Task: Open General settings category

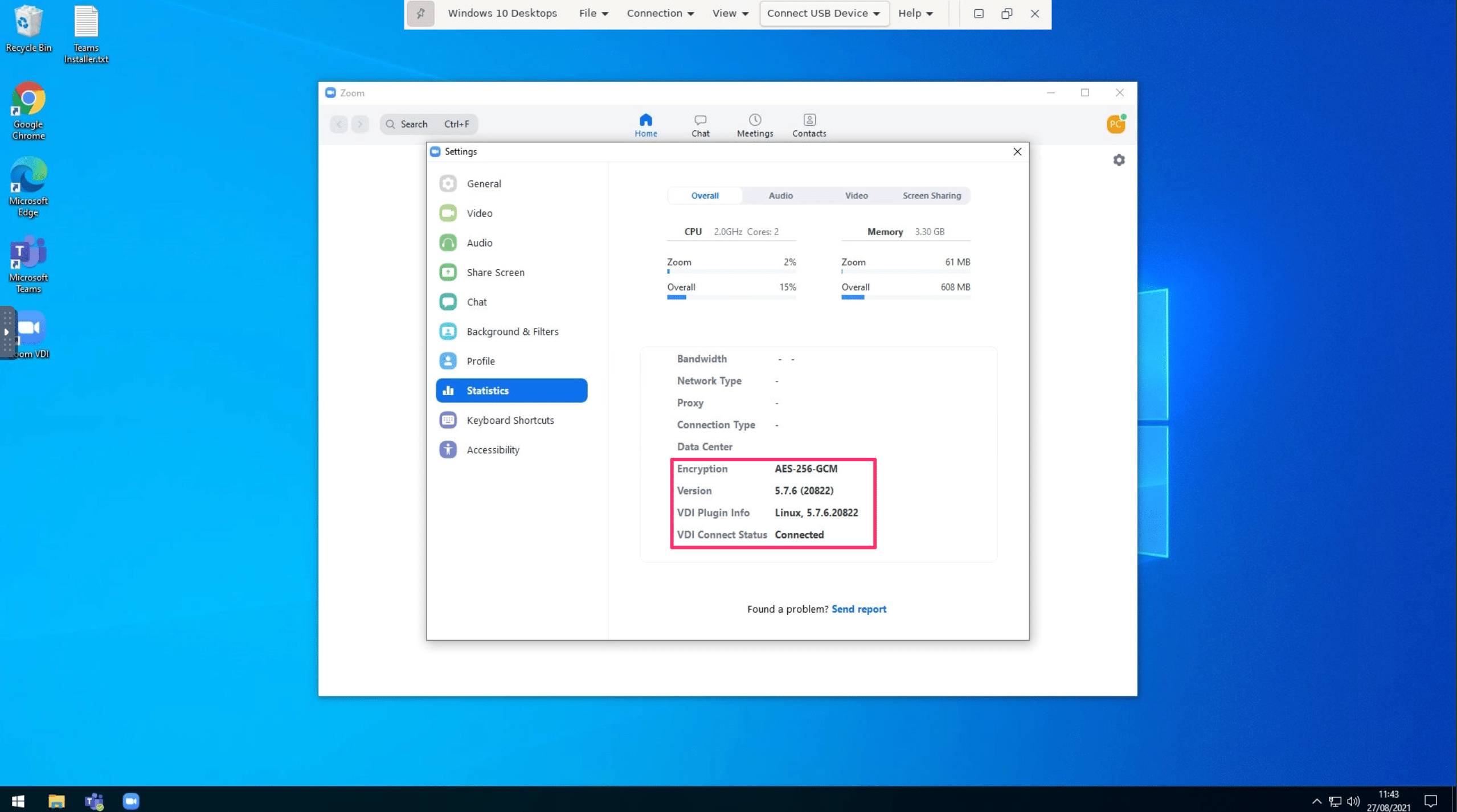Action: point(511,183)
